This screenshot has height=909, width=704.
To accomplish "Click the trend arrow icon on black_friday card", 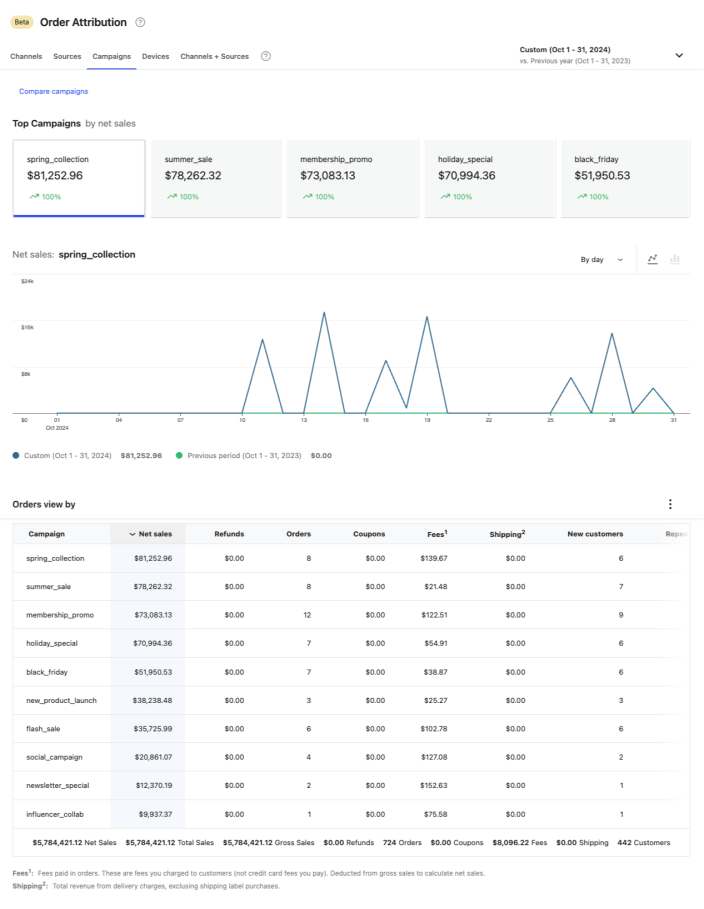I will click(581, 197).
